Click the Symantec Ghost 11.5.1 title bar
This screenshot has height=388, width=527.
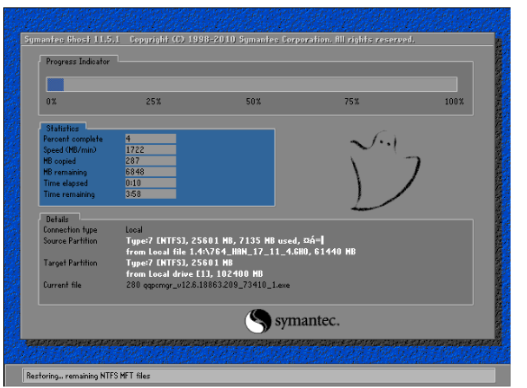[257, 40]
